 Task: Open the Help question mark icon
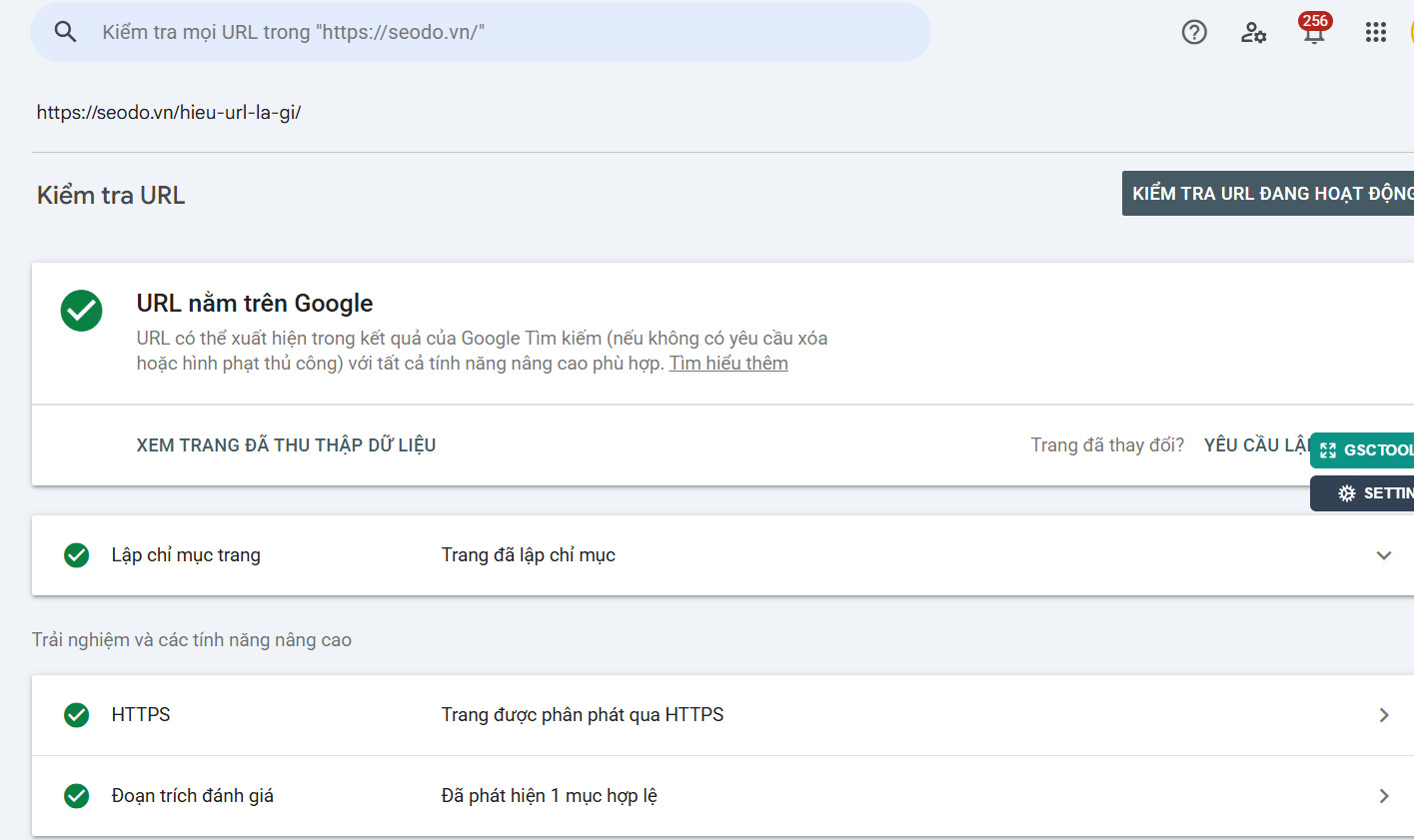pos(1194,32)
